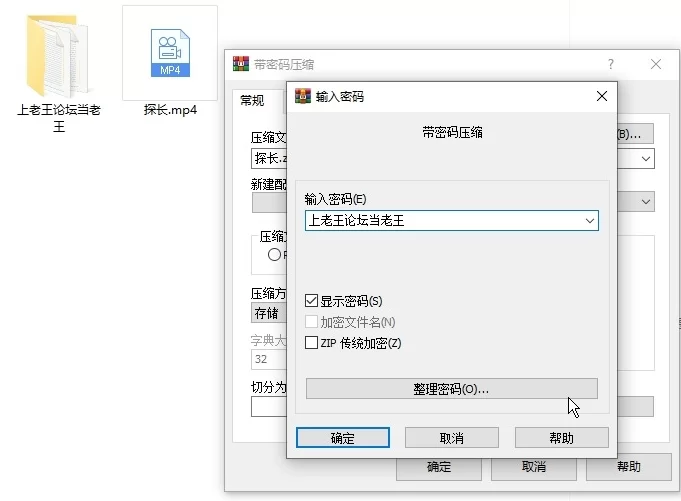Click the browse (B)... button
The height and width of the screenshot is (501, 681).
[635, 134]
